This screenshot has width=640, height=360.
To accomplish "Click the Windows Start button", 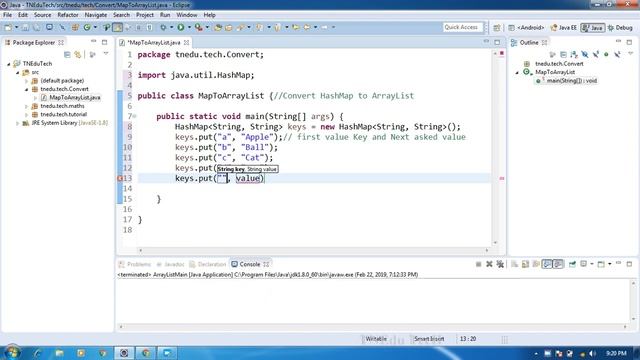I will click(12, 352).
